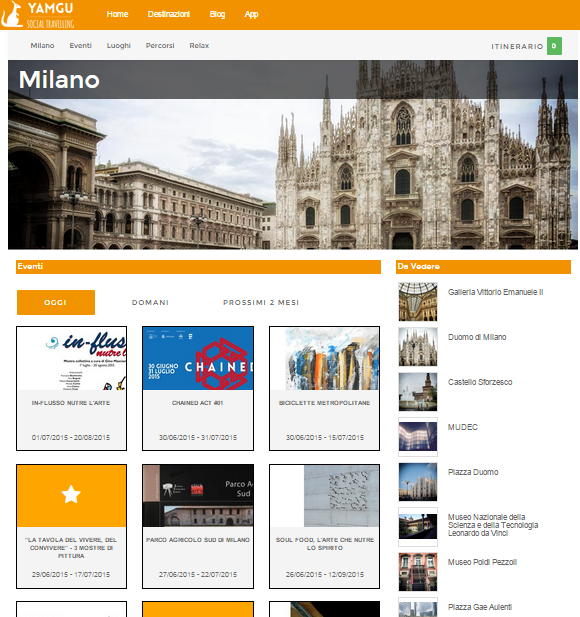Click the Castello Sforzesco link
This screenshot has width=580, height=617.
pyautogui.click(x=480, y=382)
